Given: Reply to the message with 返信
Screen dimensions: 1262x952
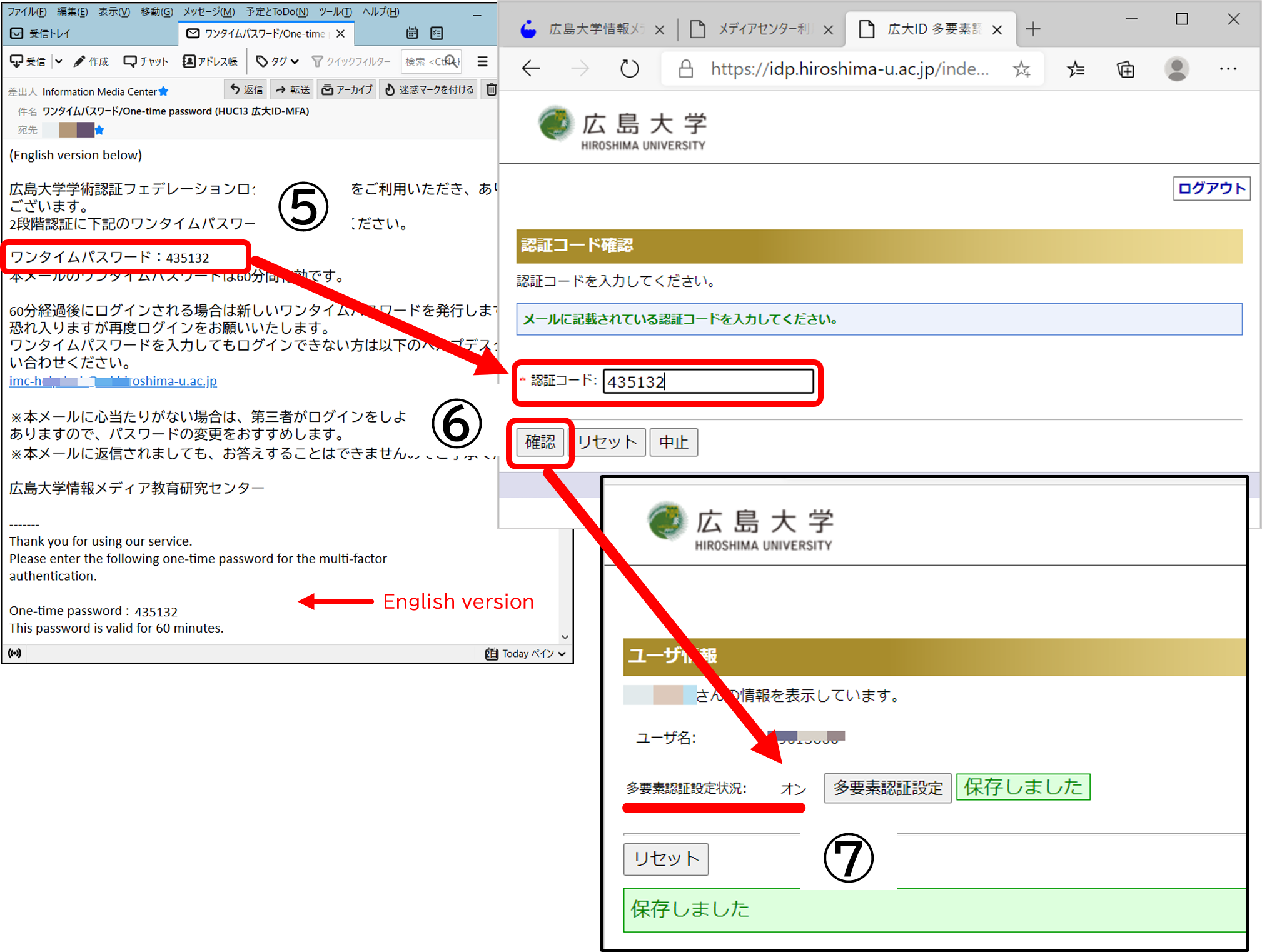Looking at the screenshot, I should tap(246, 90).
